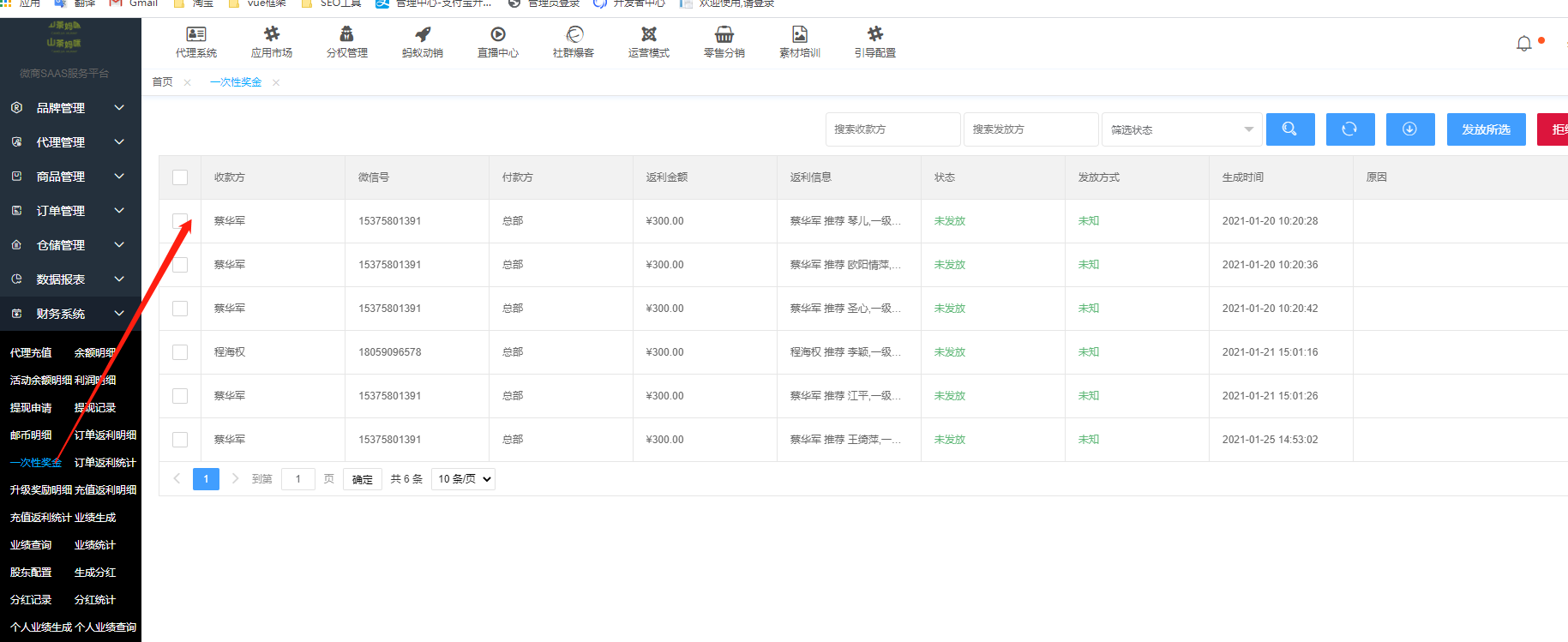This screenshot has height=642, width=1568.
Task: Click the 发放所选 button
Action: (x=1485, y=129)
